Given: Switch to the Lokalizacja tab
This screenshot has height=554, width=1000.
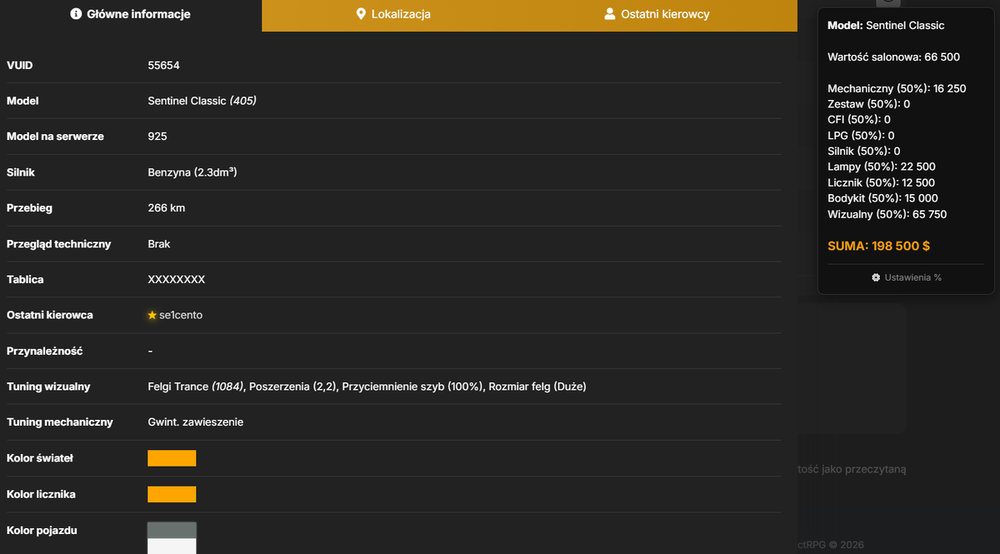Looking at the screenshot, I should tap(393, 15).
